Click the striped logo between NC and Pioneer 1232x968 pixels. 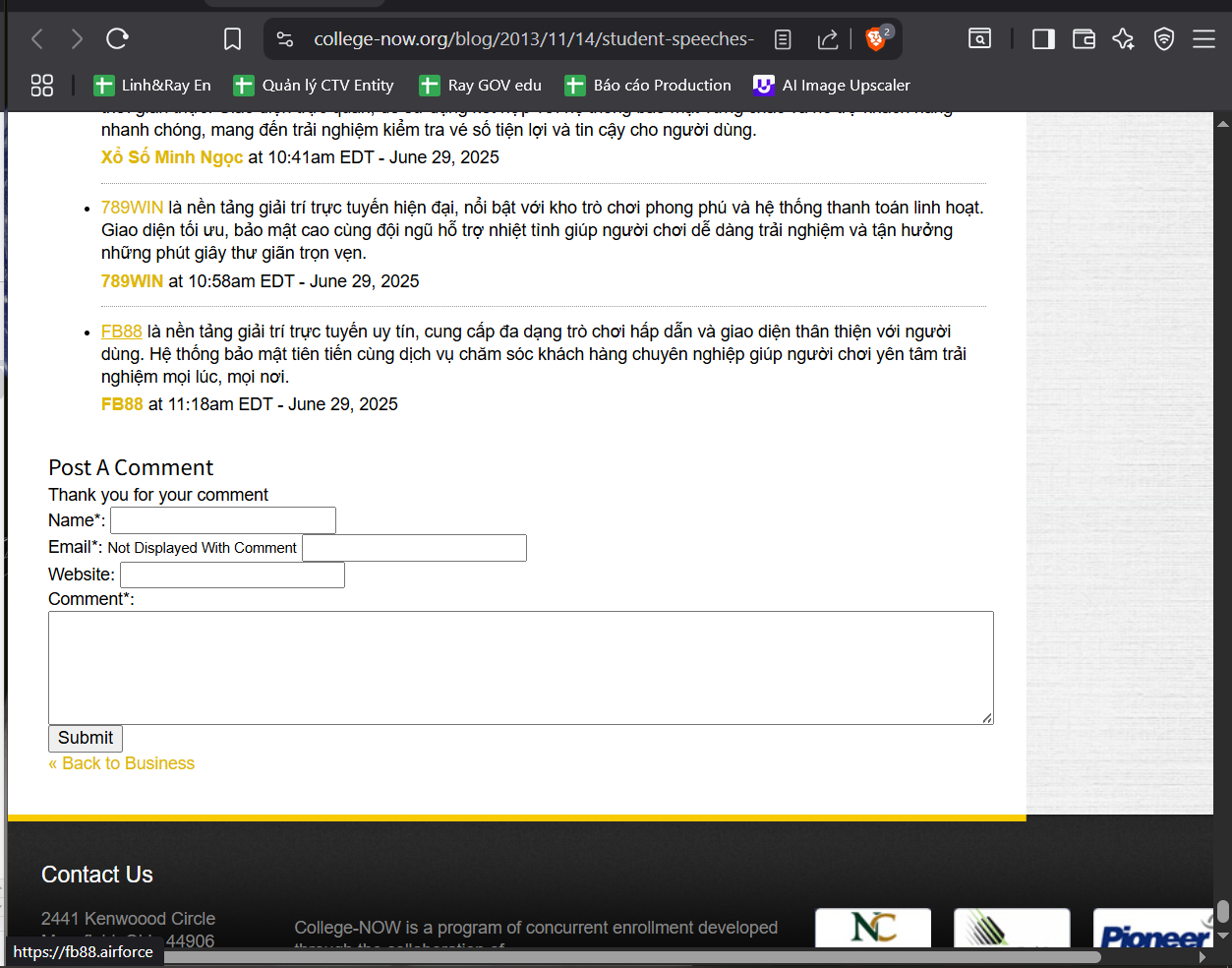[x=1012, y=928]
